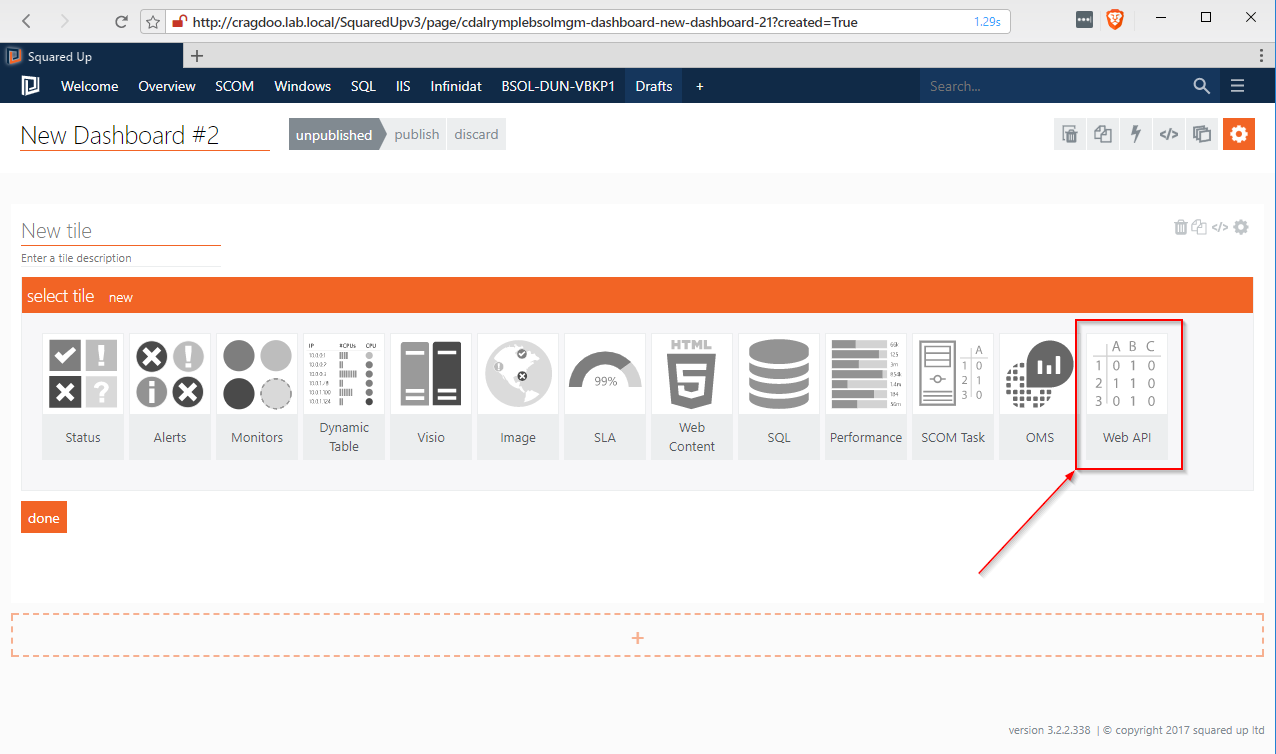The height and width of the screenshot is (754, 1276).
Task: Click the dark extension icon left of Brave
Action: click(x=1084, y=19)
